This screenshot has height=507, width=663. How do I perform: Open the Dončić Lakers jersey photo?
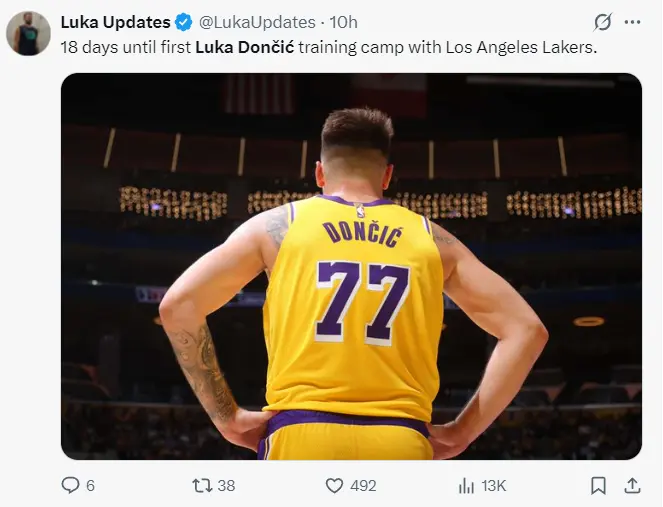351,266
